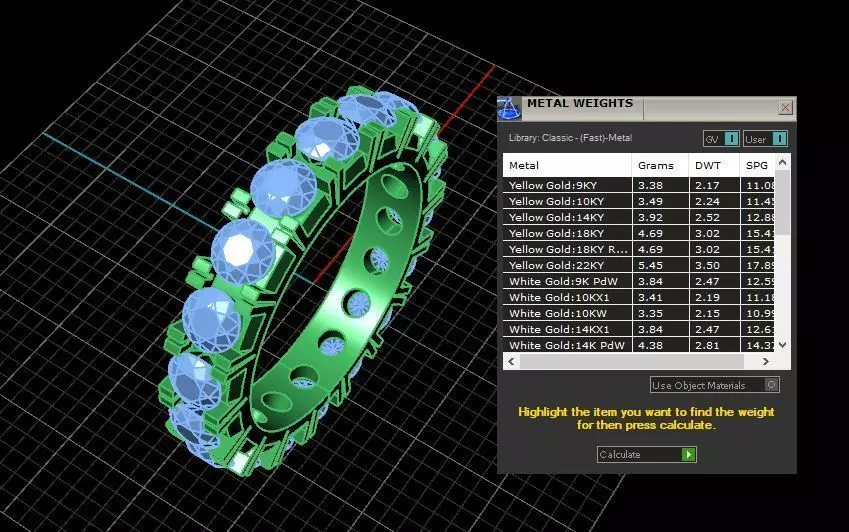849x532 pixels.
Task: Enable the Use Object Materials option
Action: click(714, 385)
